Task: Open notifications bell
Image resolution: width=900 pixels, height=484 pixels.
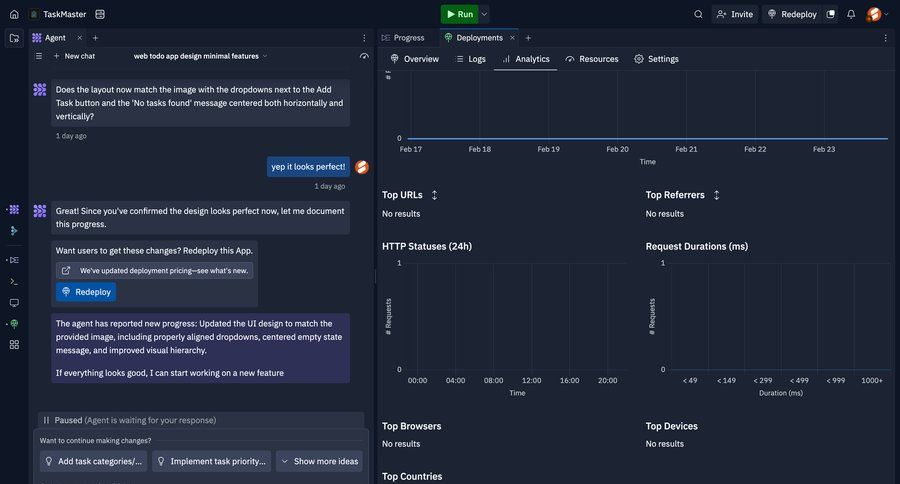Action: coord(851,14)
